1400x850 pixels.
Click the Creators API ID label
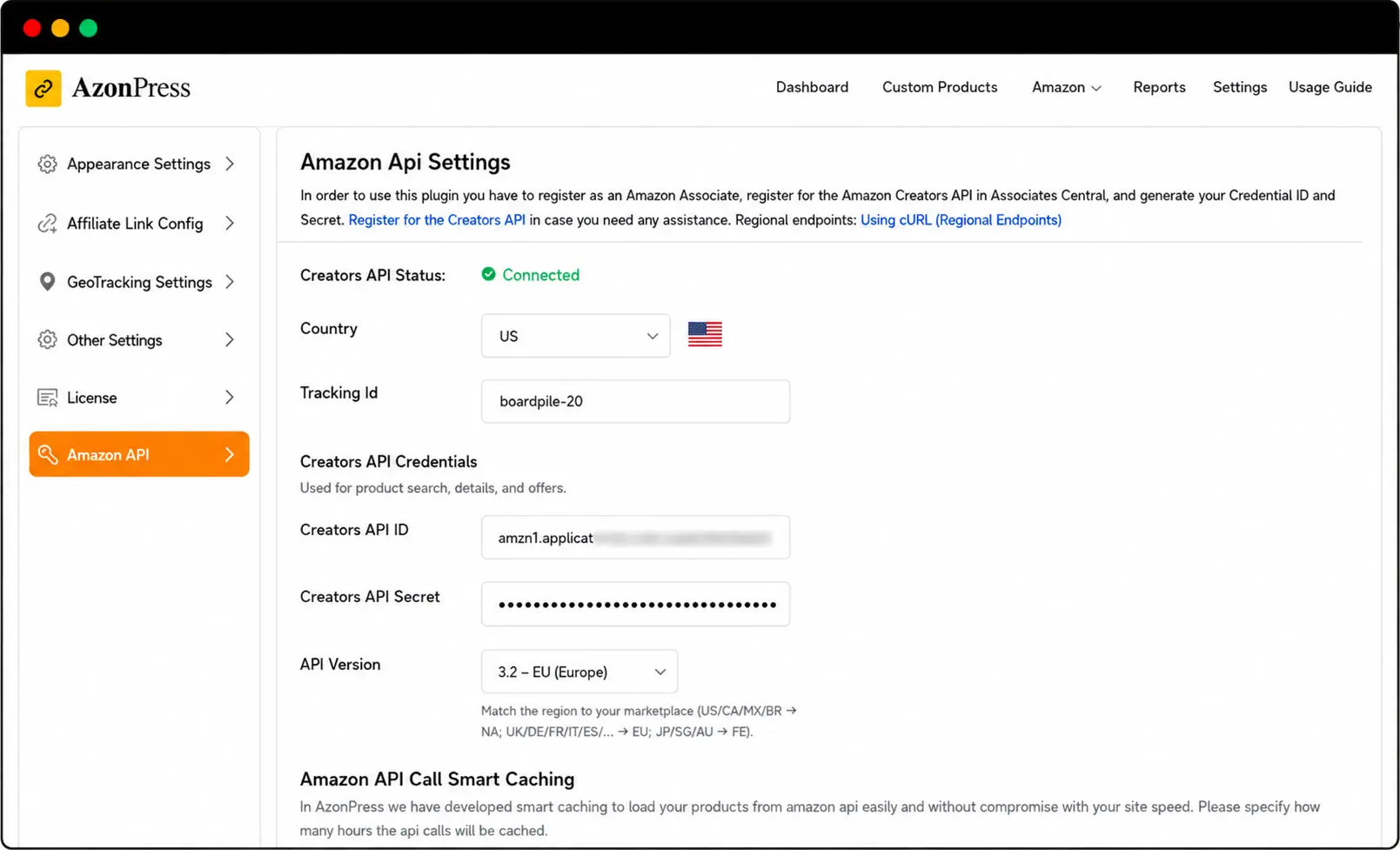[x=354, y=530]
